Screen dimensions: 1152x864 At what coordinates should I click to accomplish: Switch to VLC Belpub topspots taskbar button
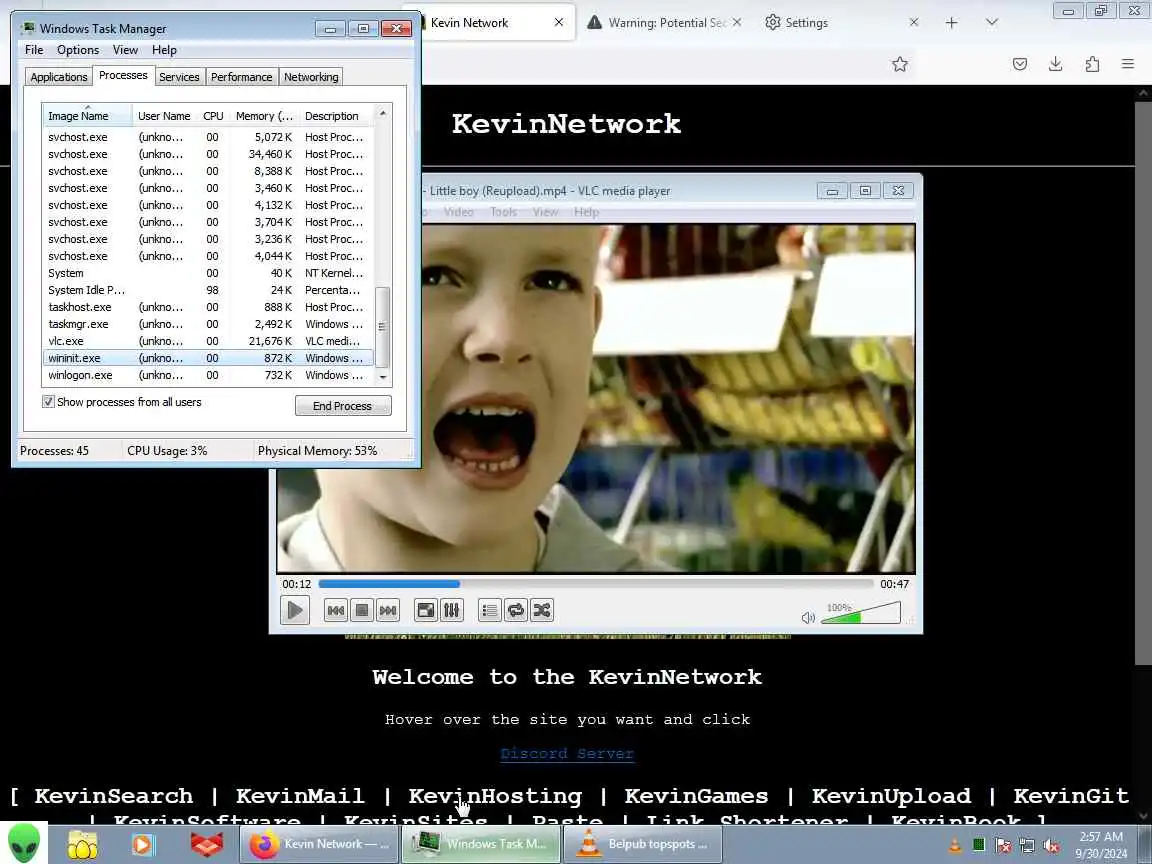[643, 844]
